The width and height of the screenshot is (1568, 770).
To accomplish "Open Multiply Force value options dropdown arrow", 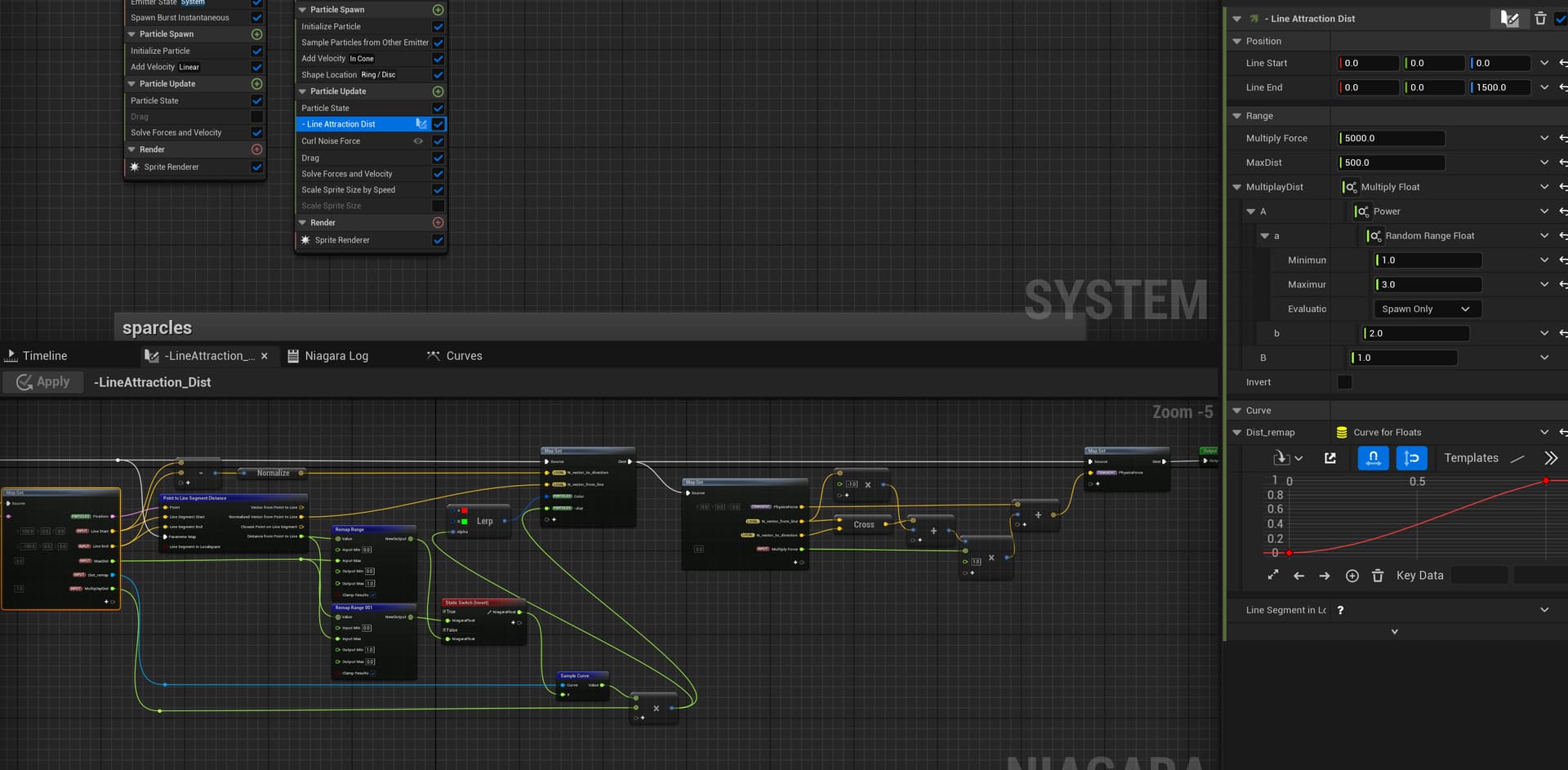I will click(x=1543, y=138).
